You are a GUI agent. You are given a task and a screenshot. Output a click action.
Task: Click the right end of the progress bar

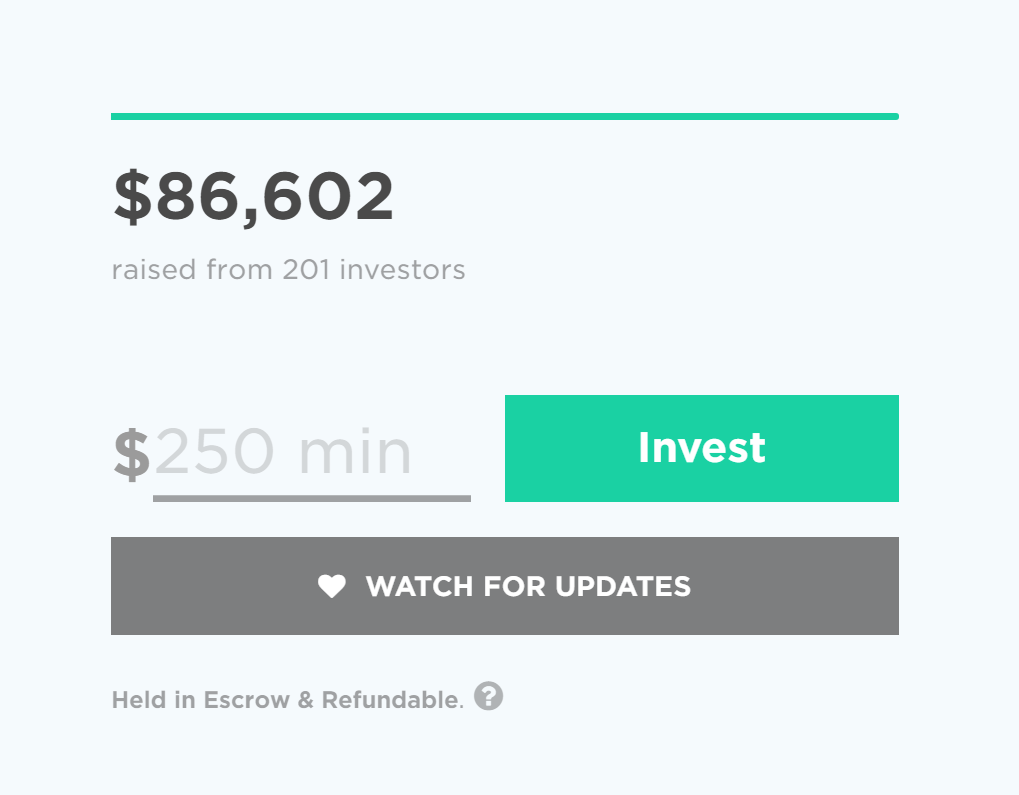pos(894,116)
